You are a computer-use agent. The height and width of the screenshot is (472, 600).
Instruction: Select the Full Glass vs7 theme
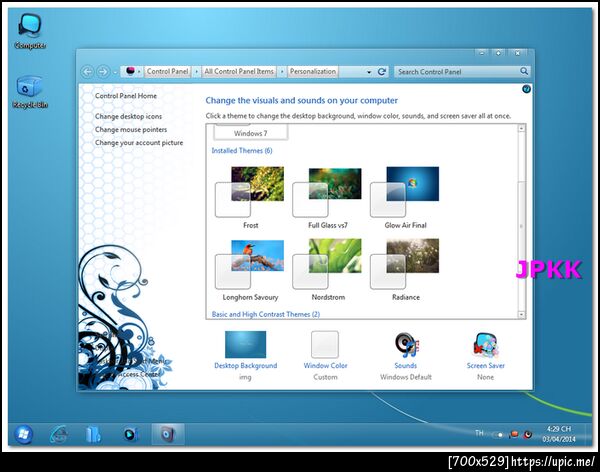tap(328, 197)
